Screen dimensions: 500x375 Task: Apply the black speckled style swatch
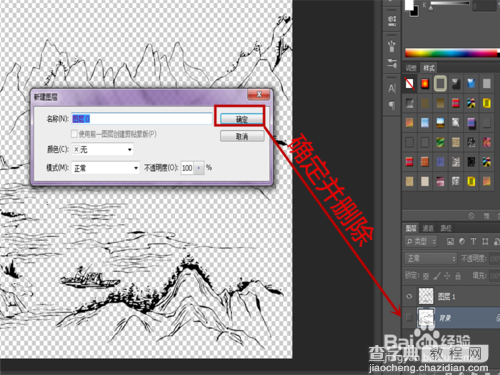click(x=471, y=162)
